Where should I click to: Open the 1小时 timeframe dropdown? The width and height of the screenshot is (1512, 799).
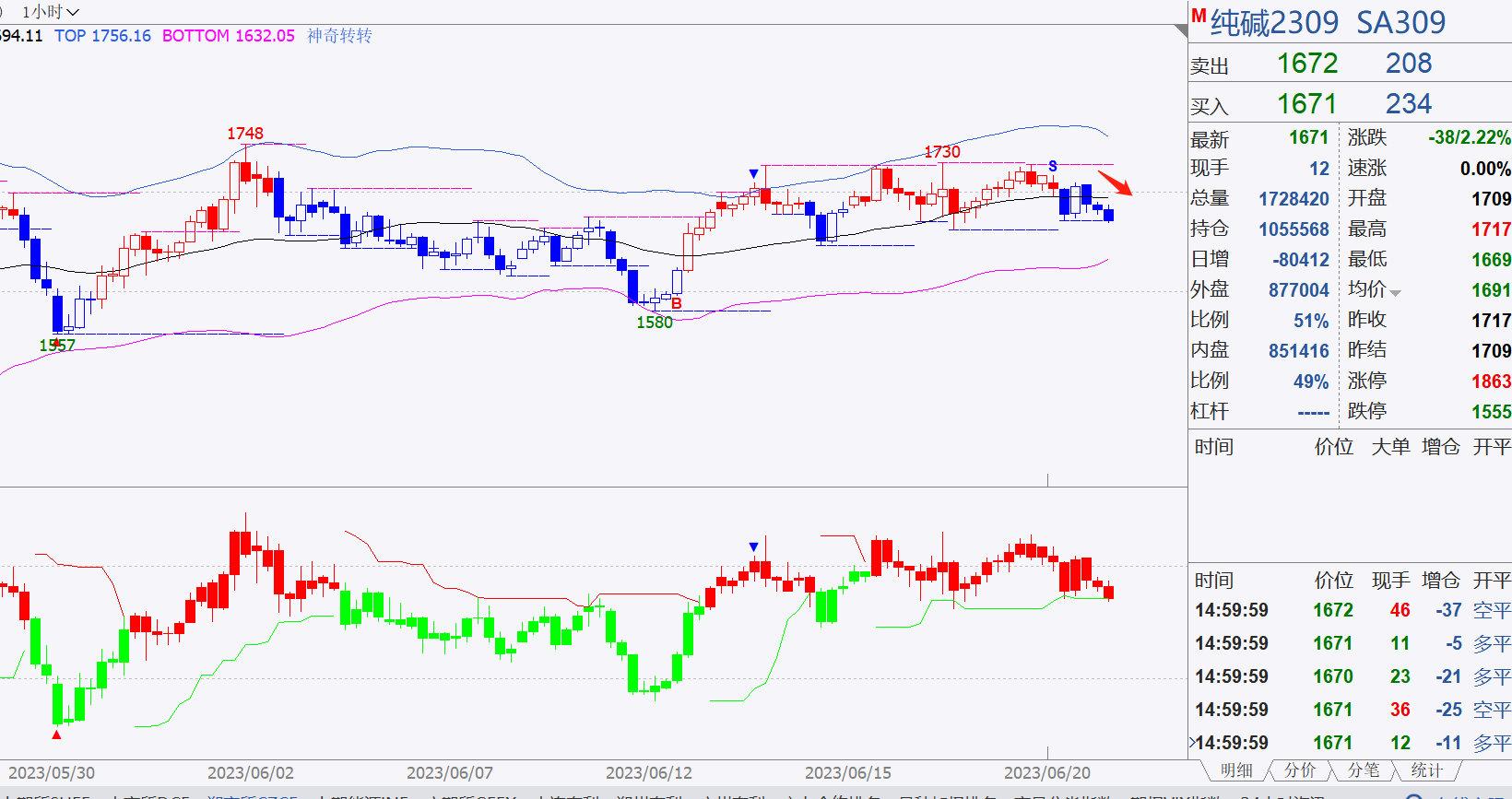pos(50,12)
